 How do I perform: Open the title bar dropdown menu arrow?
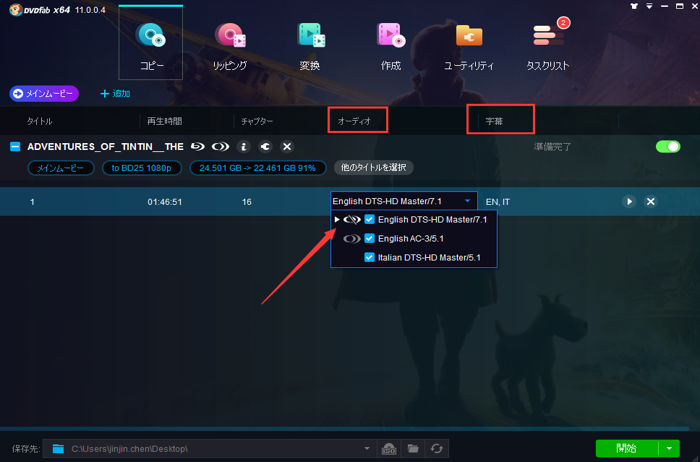click(x=649, y=6)
